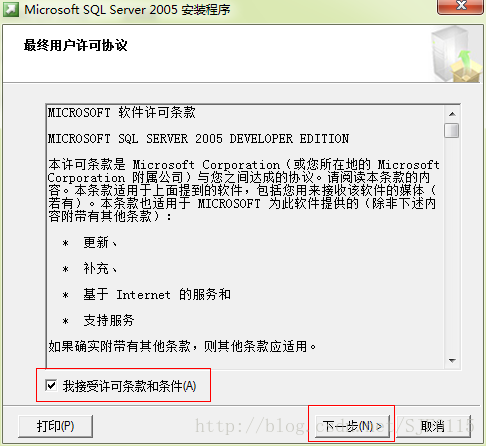Uncheck the 我接受许可条款和条件 checkbox
486x446 pixels.
[x=51, y=385]
